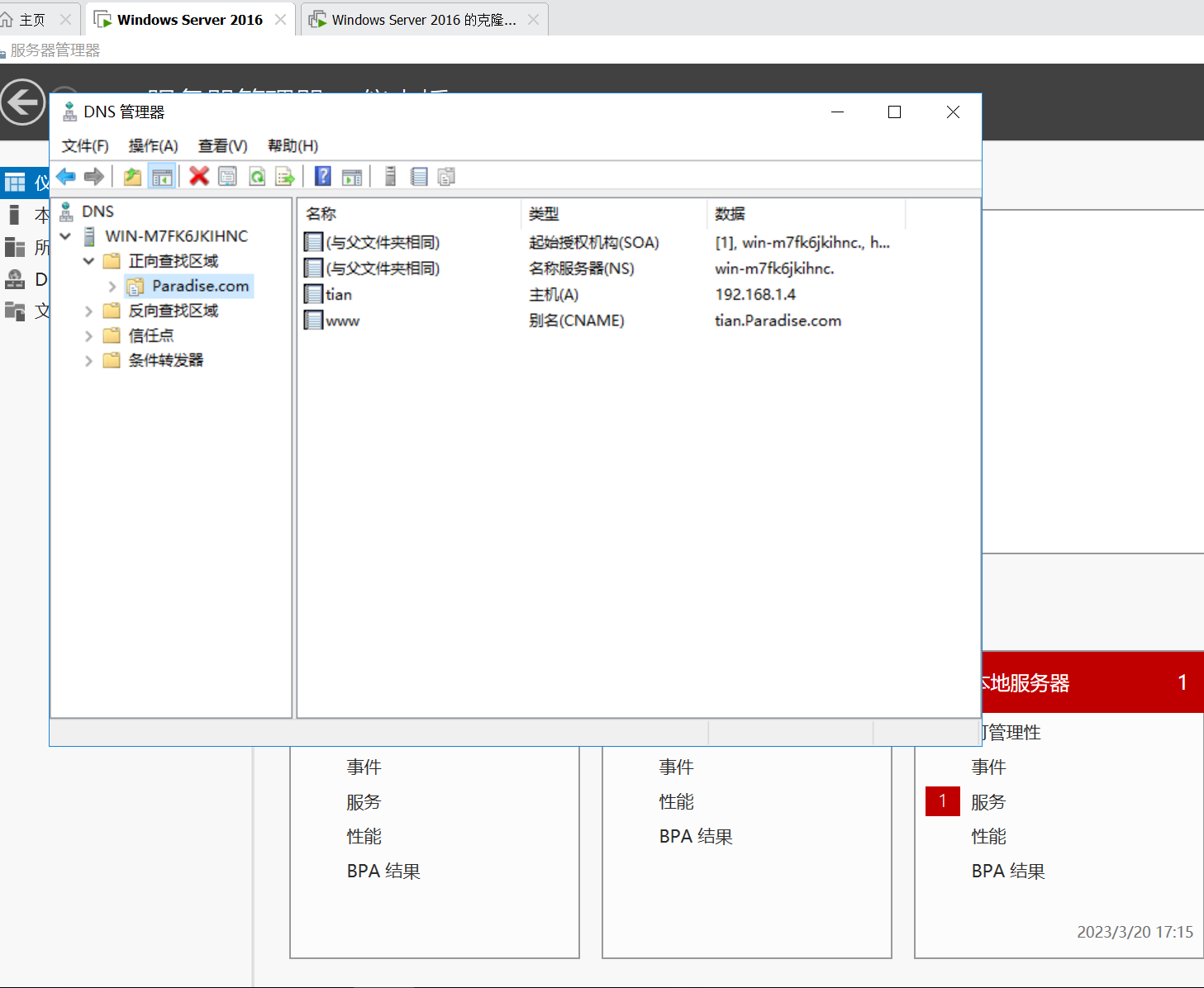
Task: Click 服务 beside the red 1 badge
Action: (988, 802)
